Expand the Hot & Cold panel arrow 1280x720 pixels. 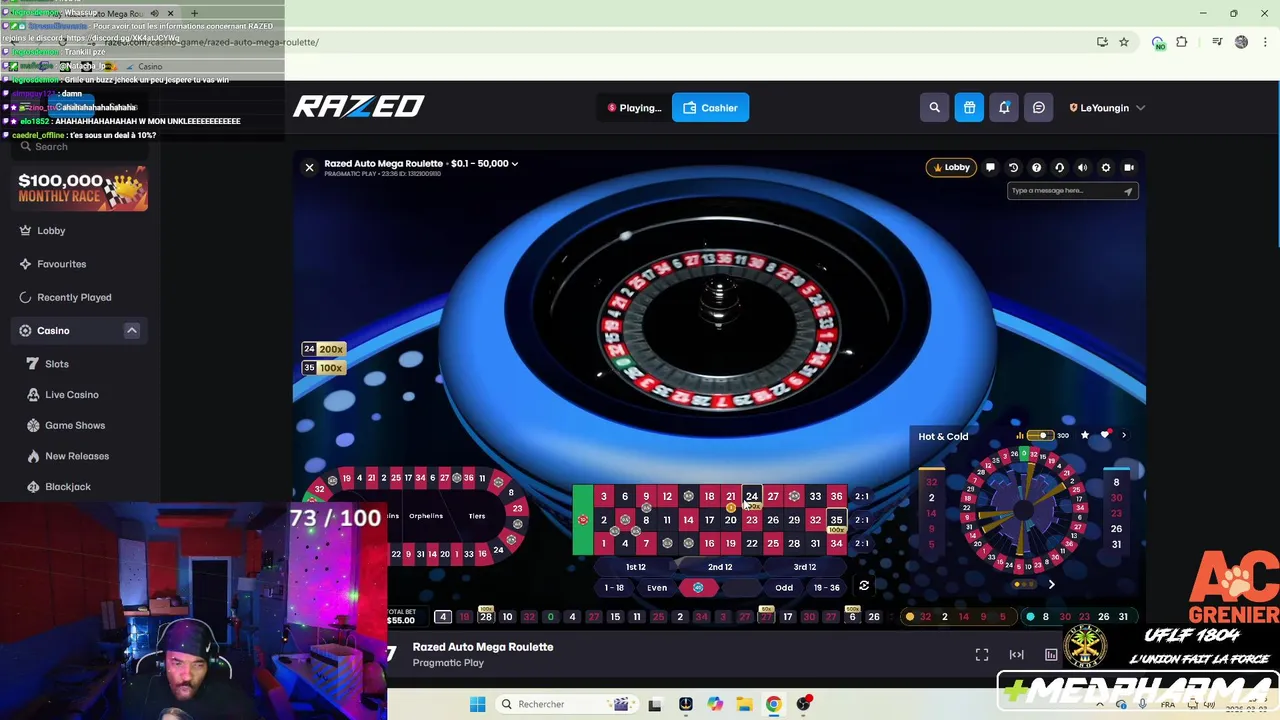(1123, 435)
